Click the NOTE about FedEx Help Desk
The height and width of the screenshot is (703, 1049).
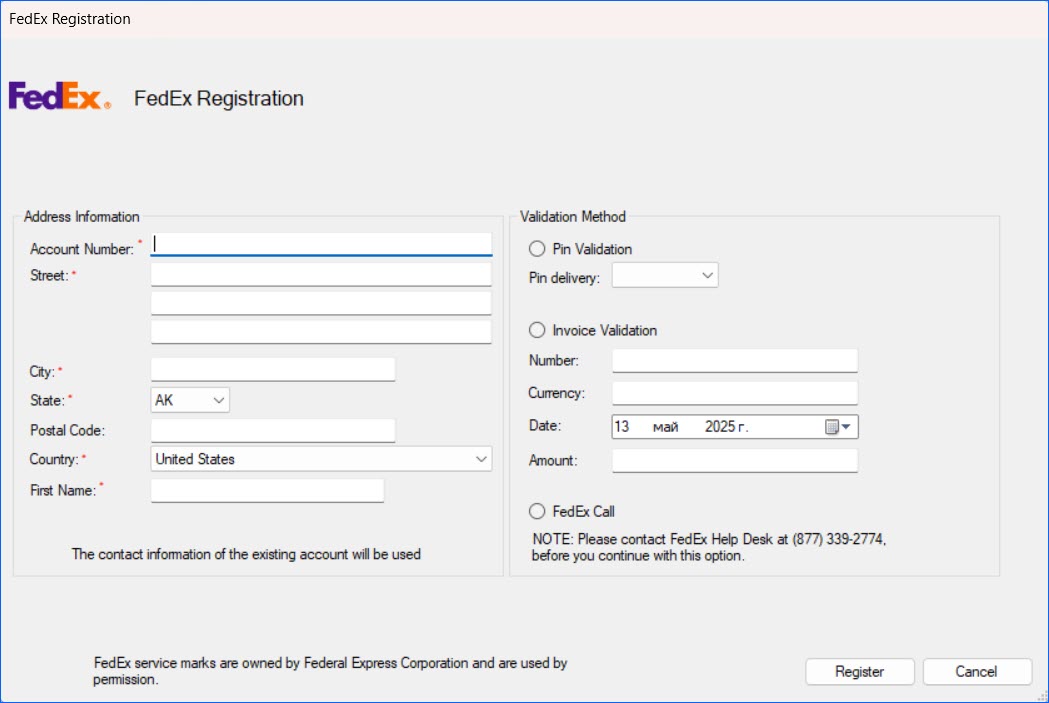tap(708, 547)
